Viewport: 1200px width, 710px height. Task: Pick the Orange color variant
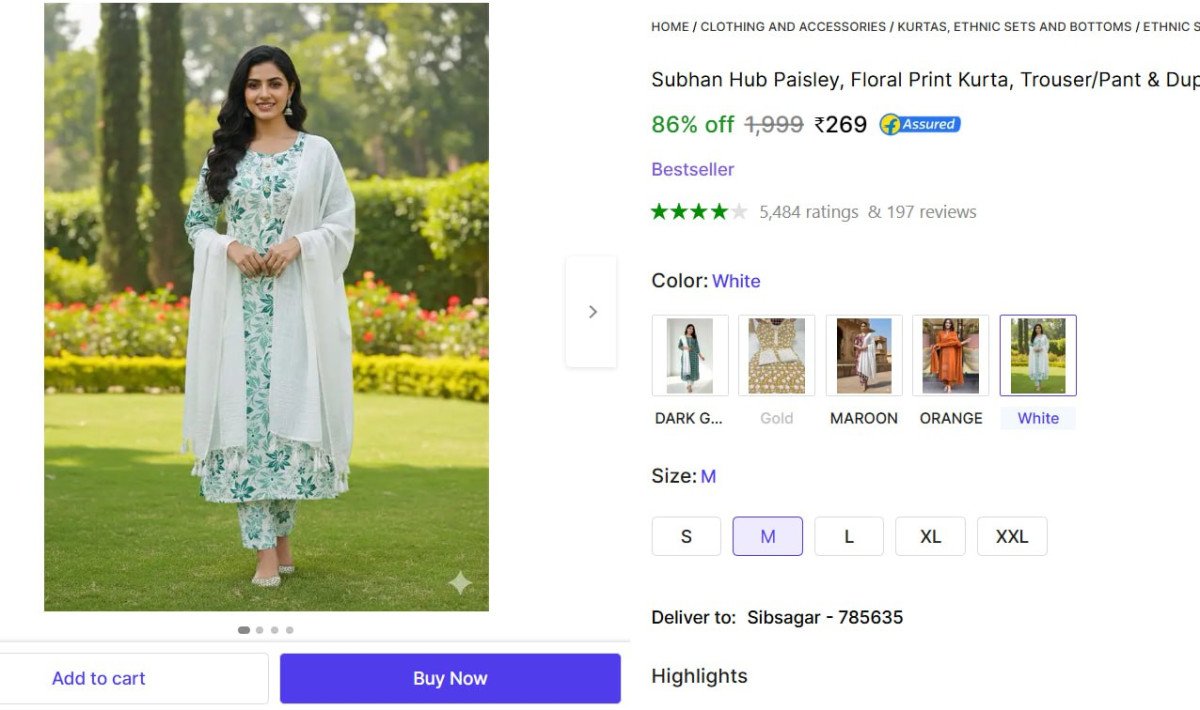click(950, 356)
